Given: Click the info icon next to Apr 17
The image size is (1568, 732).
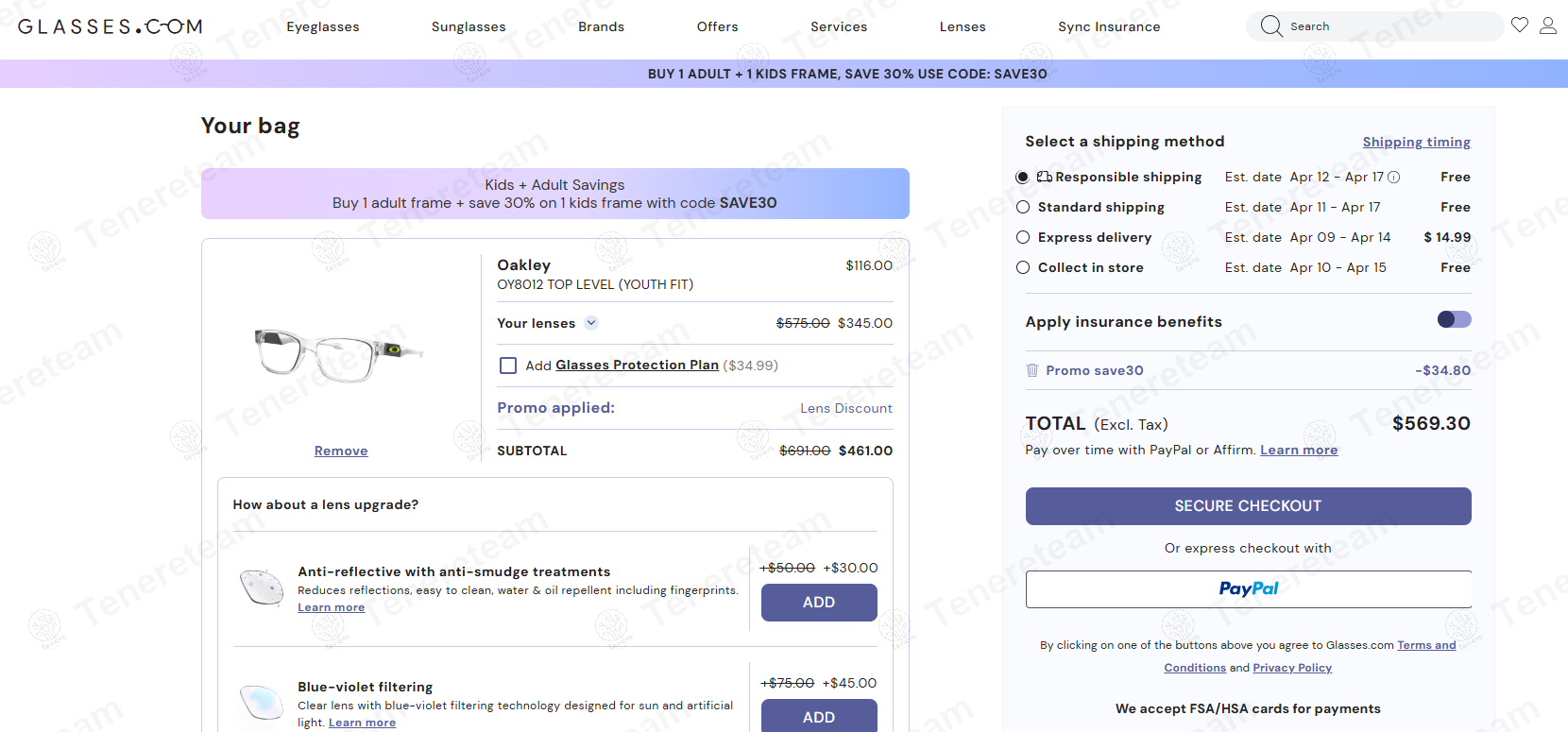Looking at the screenshot, I should pyautogui.click(x=1394, y=178).
